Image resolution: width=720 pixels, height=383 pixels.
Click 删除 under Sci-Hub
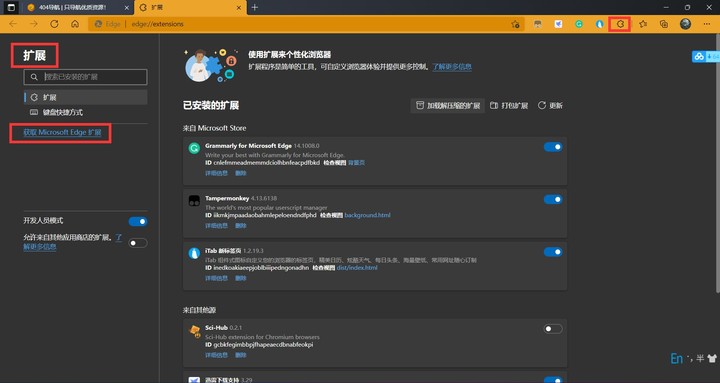pos(241,355)
